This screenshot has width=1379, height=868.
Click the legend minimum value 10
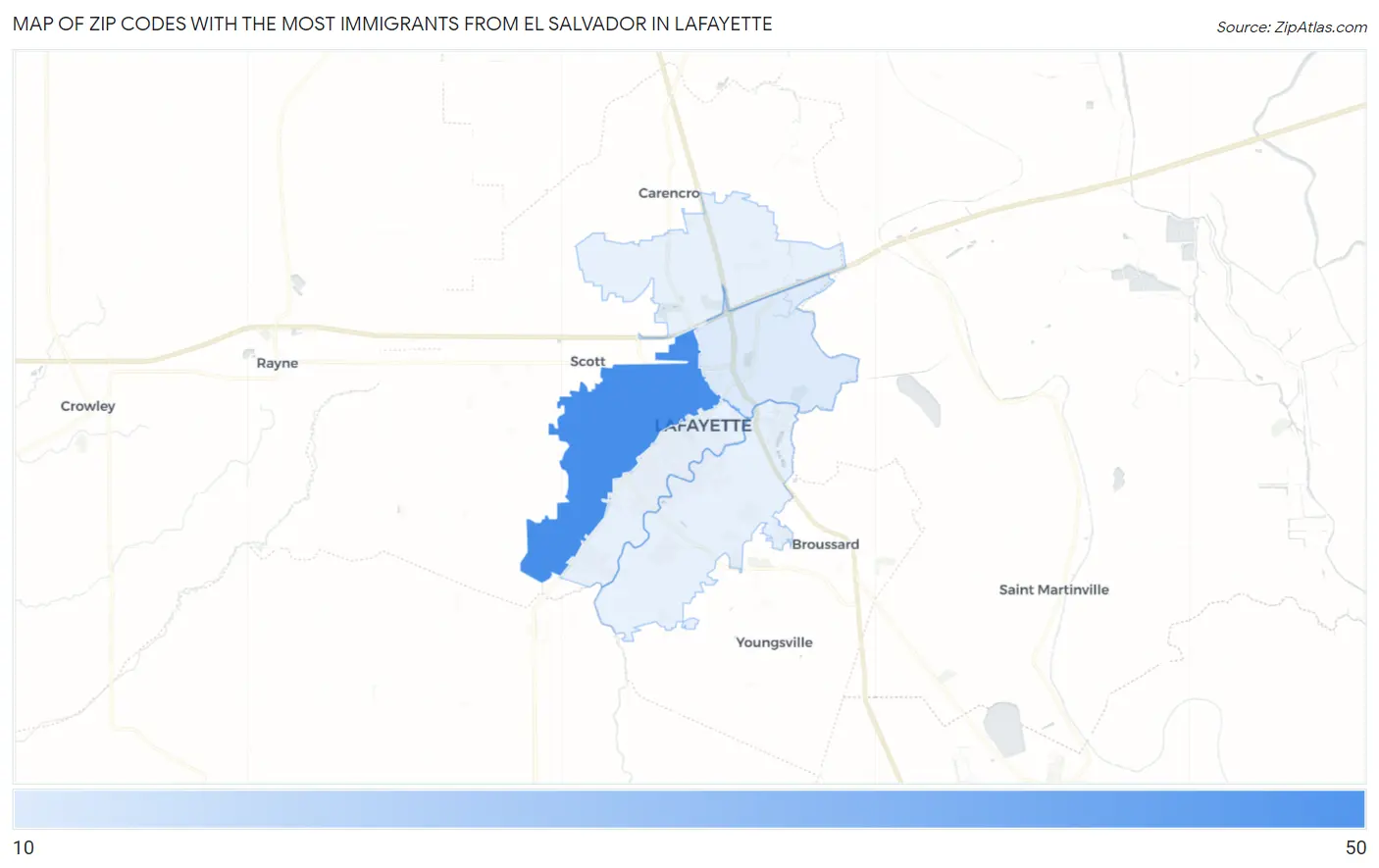24,847
